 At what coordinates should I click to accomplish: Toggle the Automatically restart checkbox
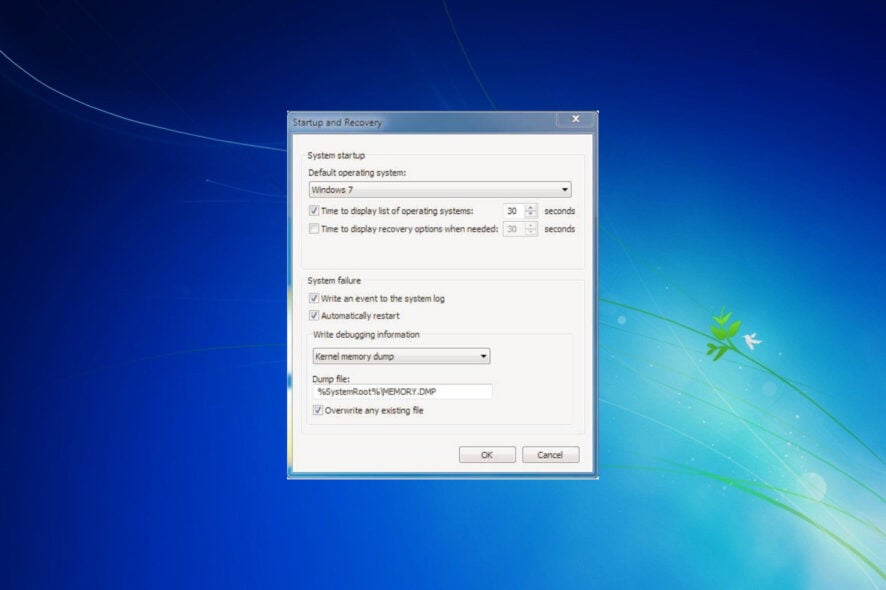click(314, 316)
